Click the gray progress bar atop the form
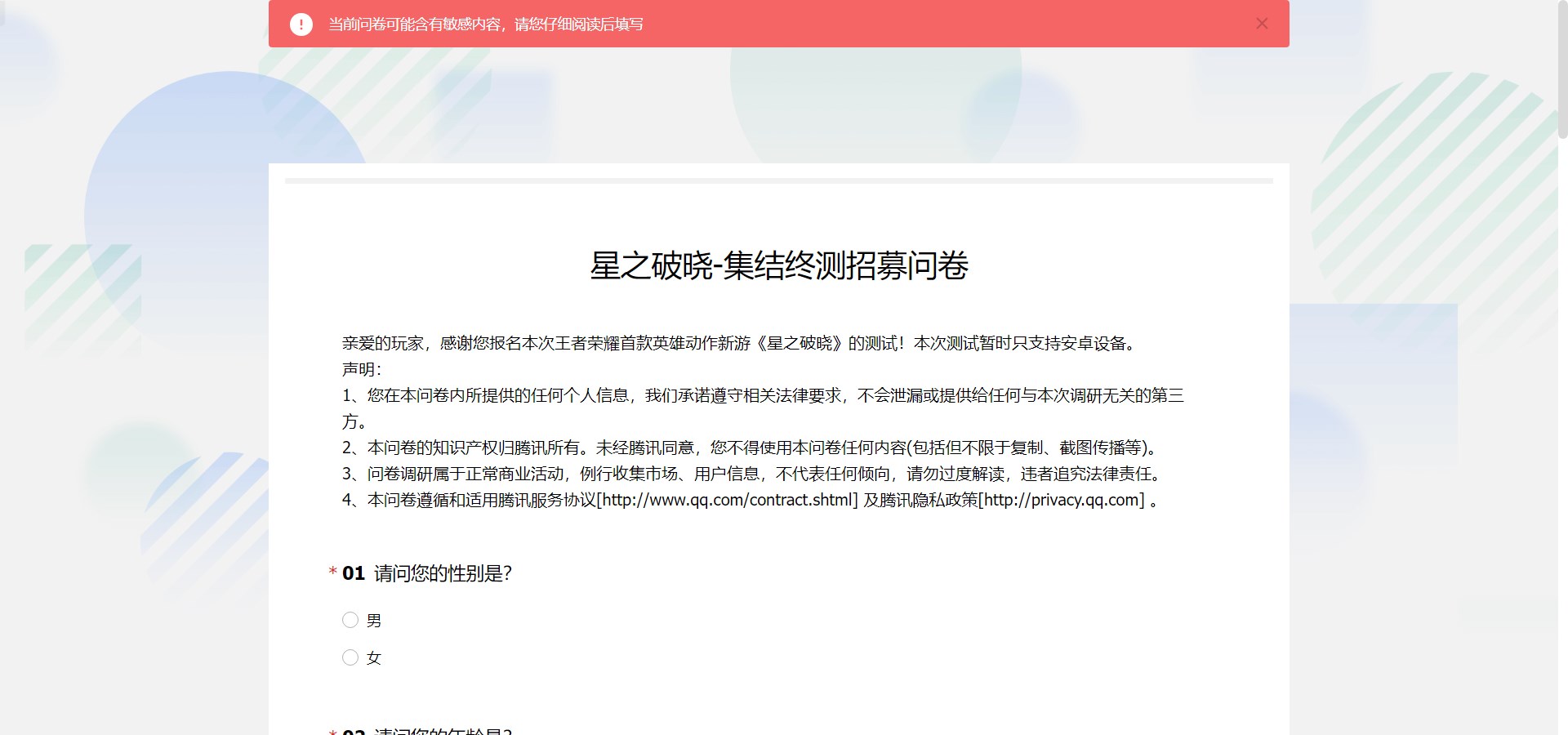This screenshot has width=1568, height=735. click(x=778, y=180)
